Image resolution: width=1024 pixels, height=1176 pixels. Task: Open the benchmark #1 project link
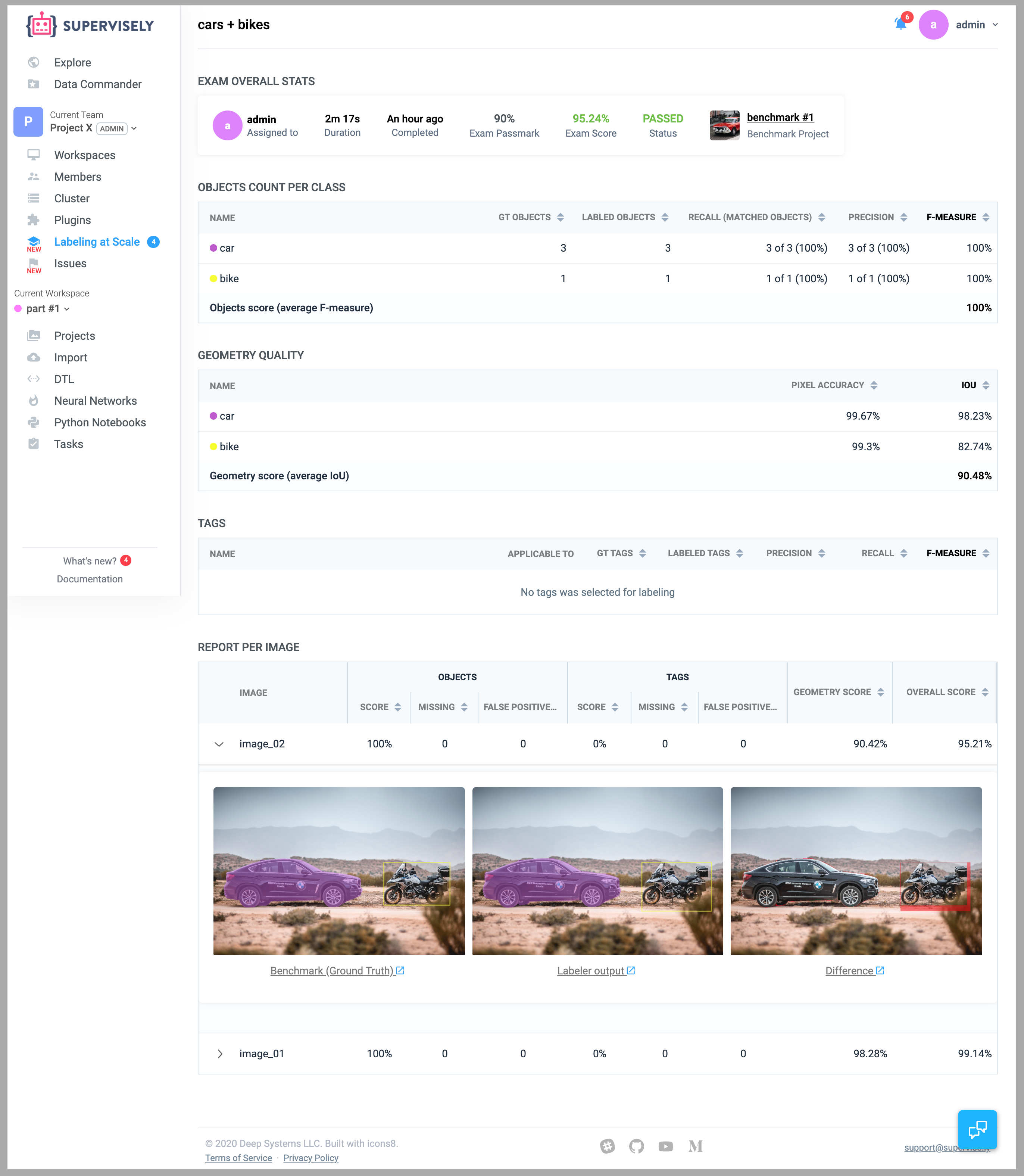[x=780, y=117]
